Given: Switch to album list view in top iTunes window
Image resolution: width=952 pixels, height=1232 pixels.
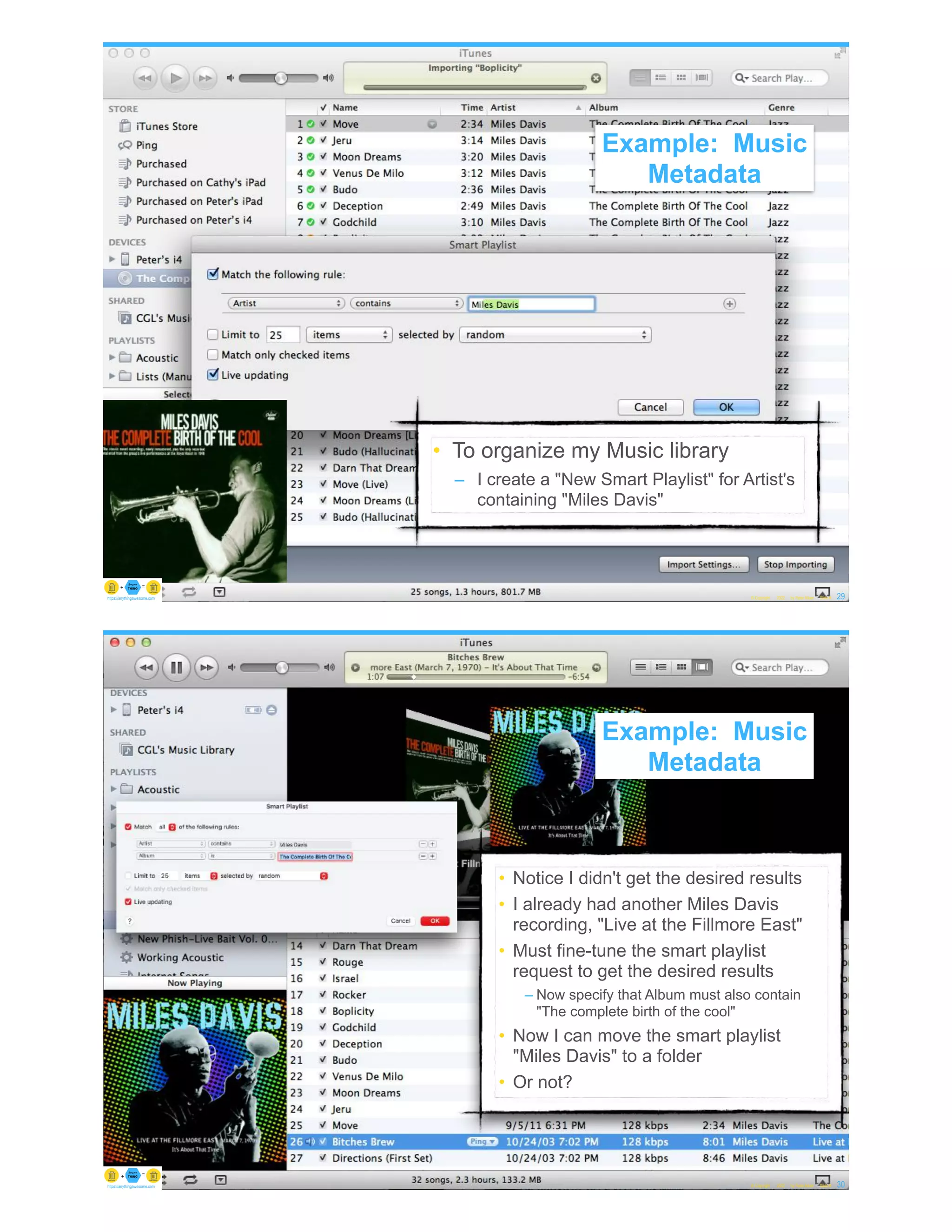Looking at the screenshot, I should (x=661, y=77).
